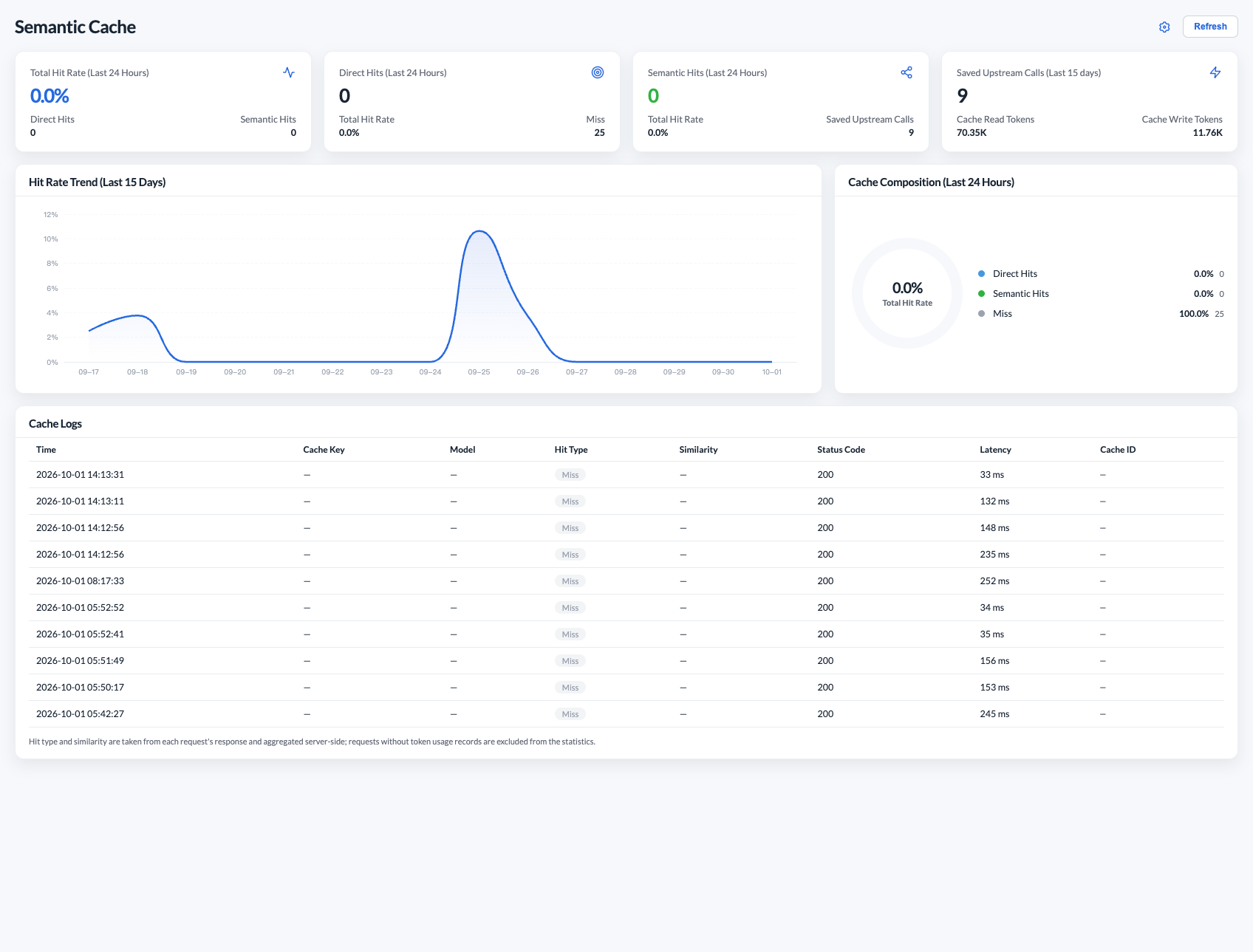Click the pulse icon on Total Hit Rate card

pos(289,72)
